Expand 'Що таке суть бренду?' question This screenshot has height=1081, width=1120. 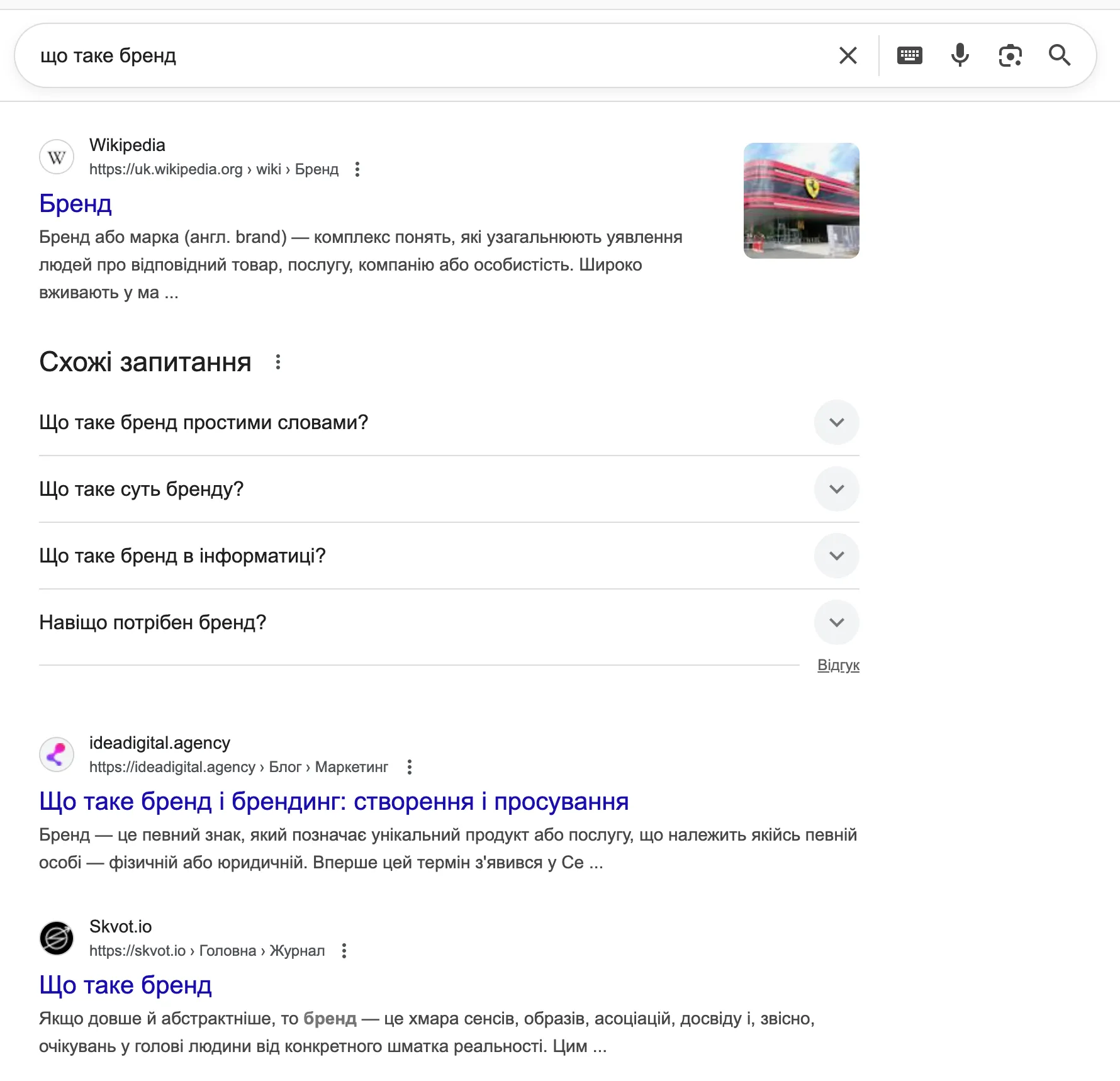point(836,489)
